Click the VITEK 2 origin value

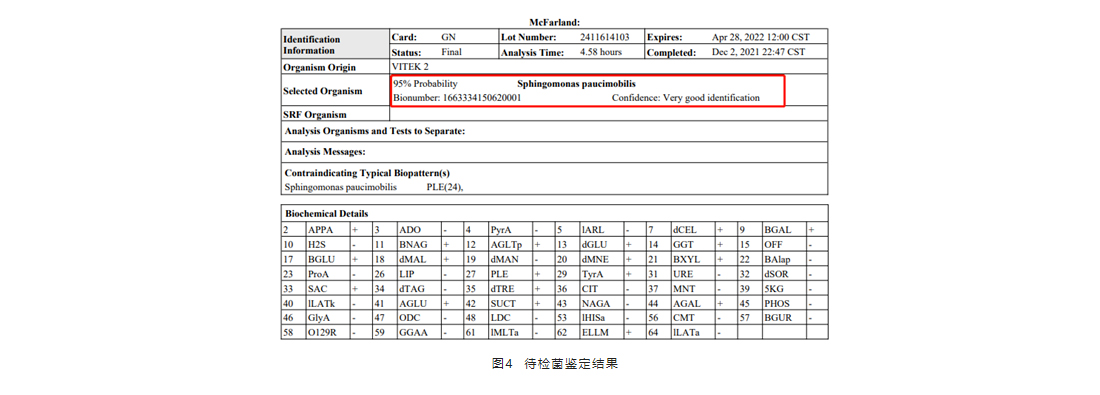410,66
